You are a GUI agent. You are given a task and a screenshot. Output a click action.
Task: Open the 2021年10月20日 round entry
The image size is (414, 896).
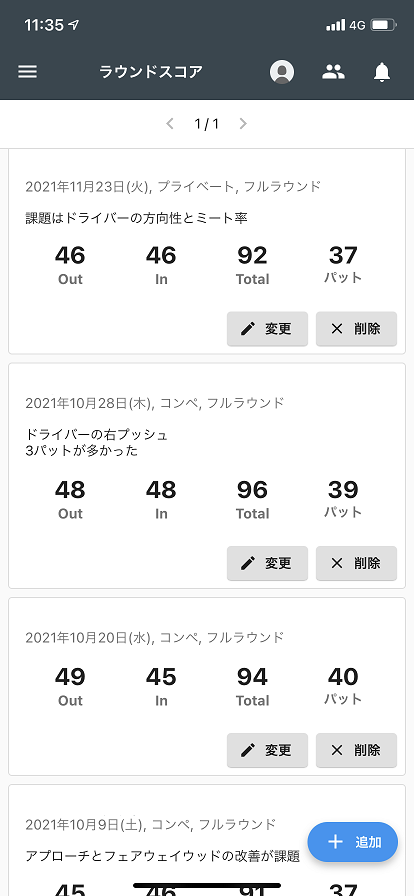[207, 686]
